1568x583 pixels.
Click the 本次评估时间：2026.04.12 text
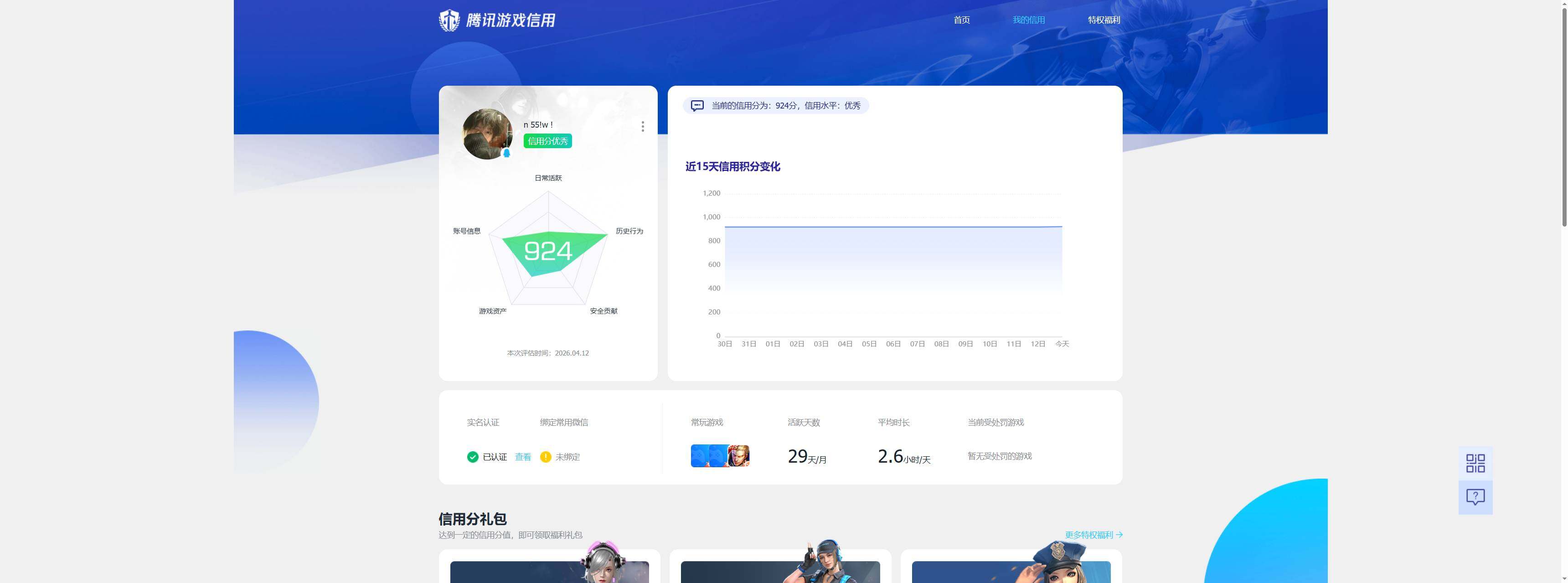pyautogui.click(x=548, y=353)
